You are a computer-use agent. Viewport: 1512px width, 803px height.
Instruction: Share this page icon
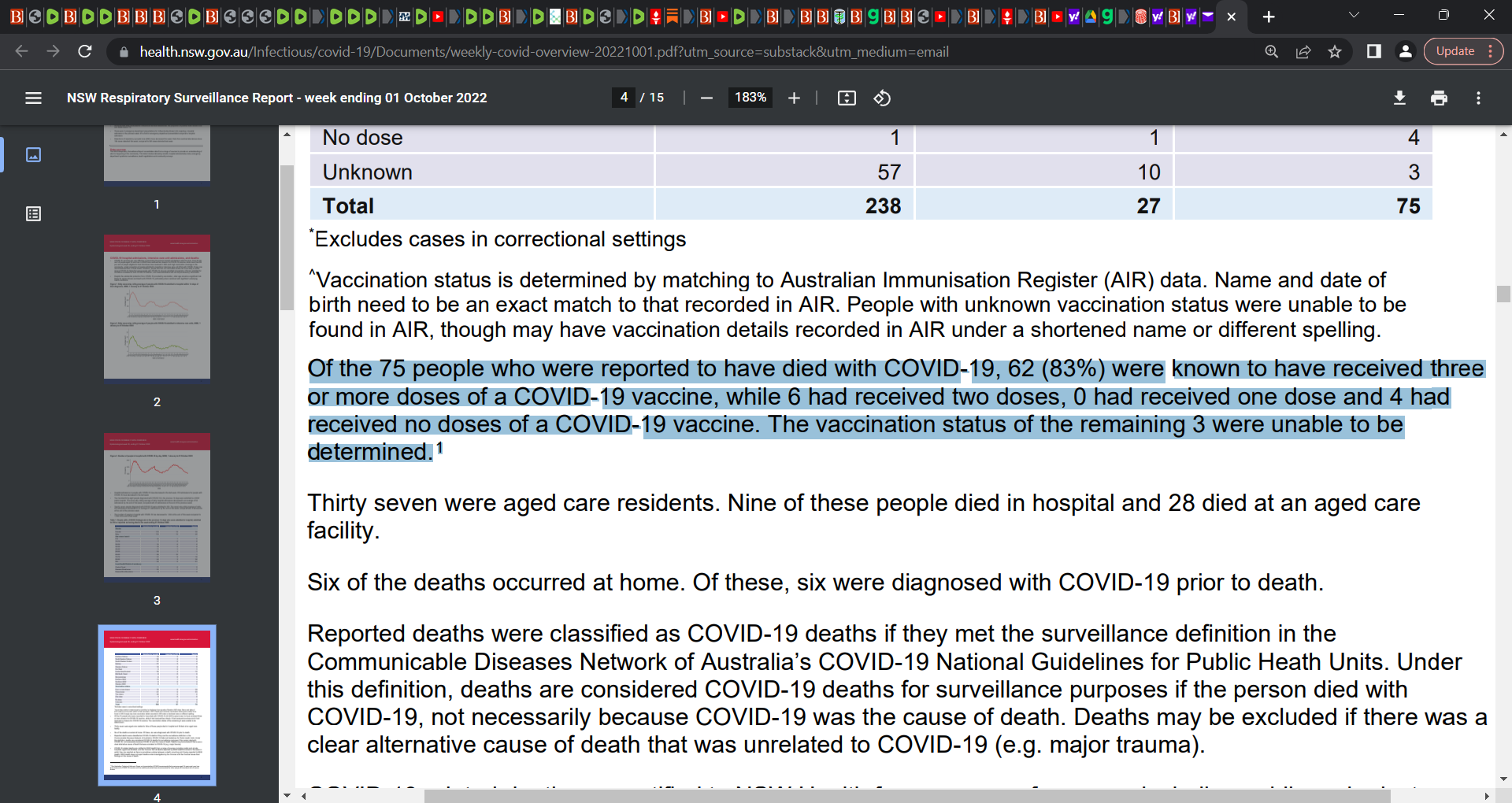pyautogui.click(x=1303, y=51)
